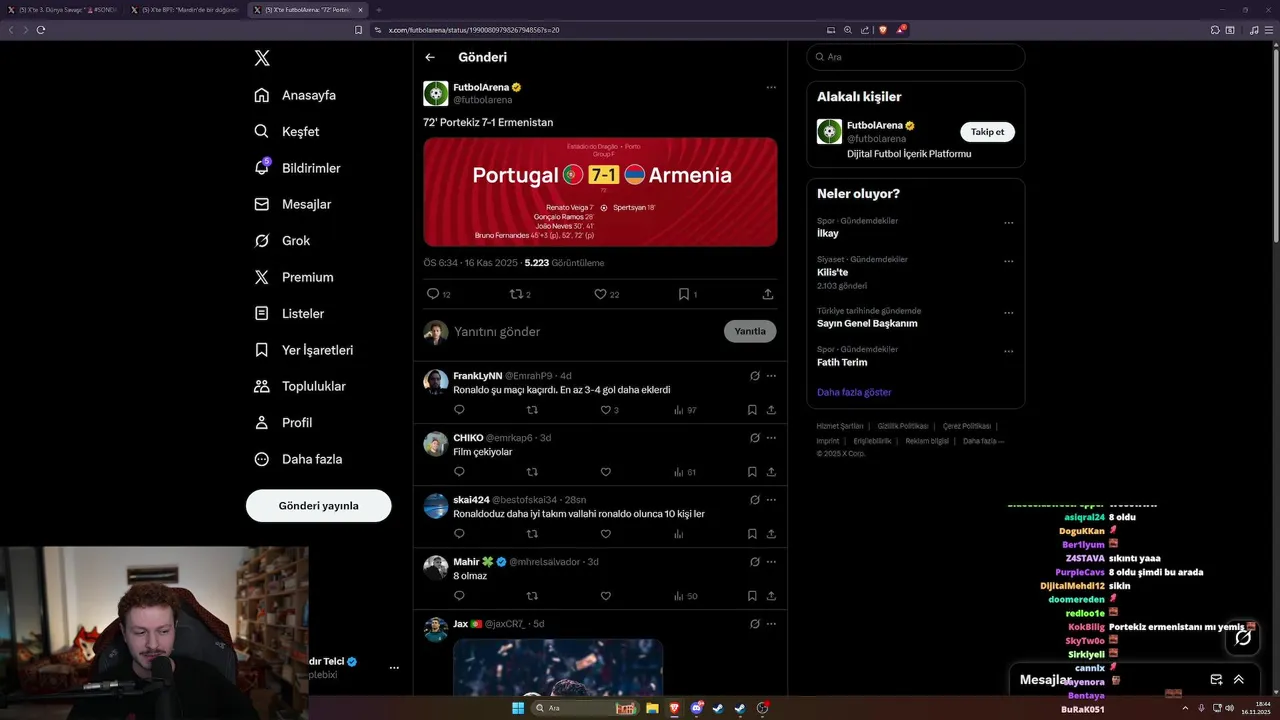
Task: Compose a new message in the Mesajlar drawer
Action: [x=1216, y=679]
